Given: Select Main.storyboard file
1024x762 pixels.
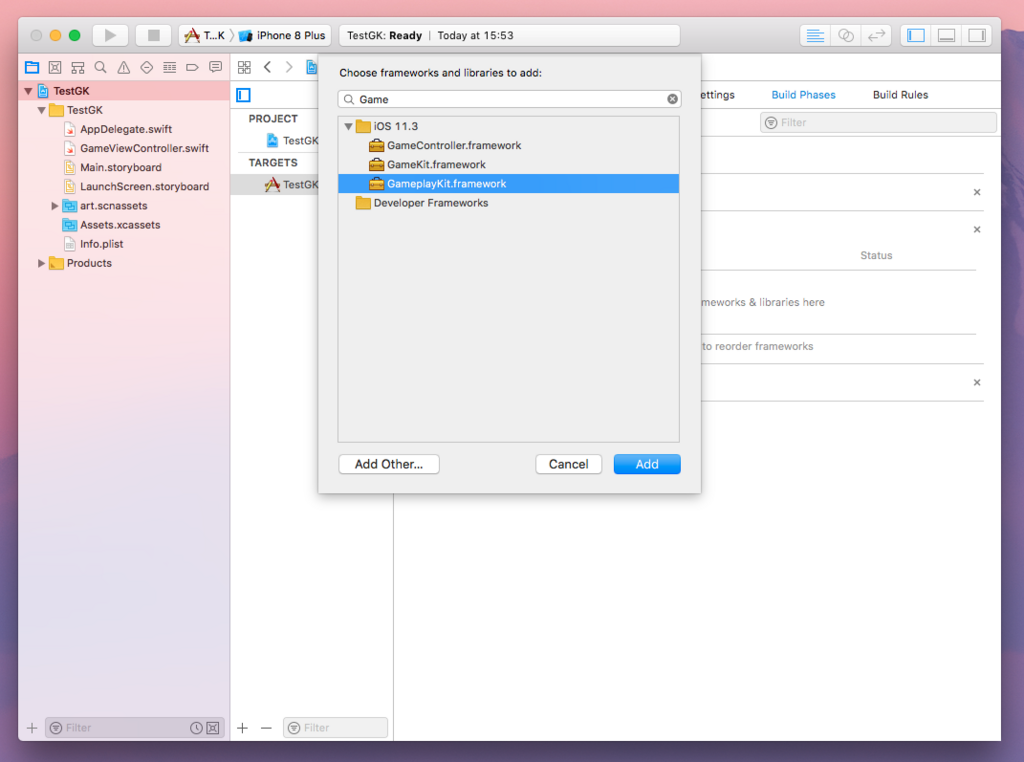Looking at the screenshot, I should [120, 167].
